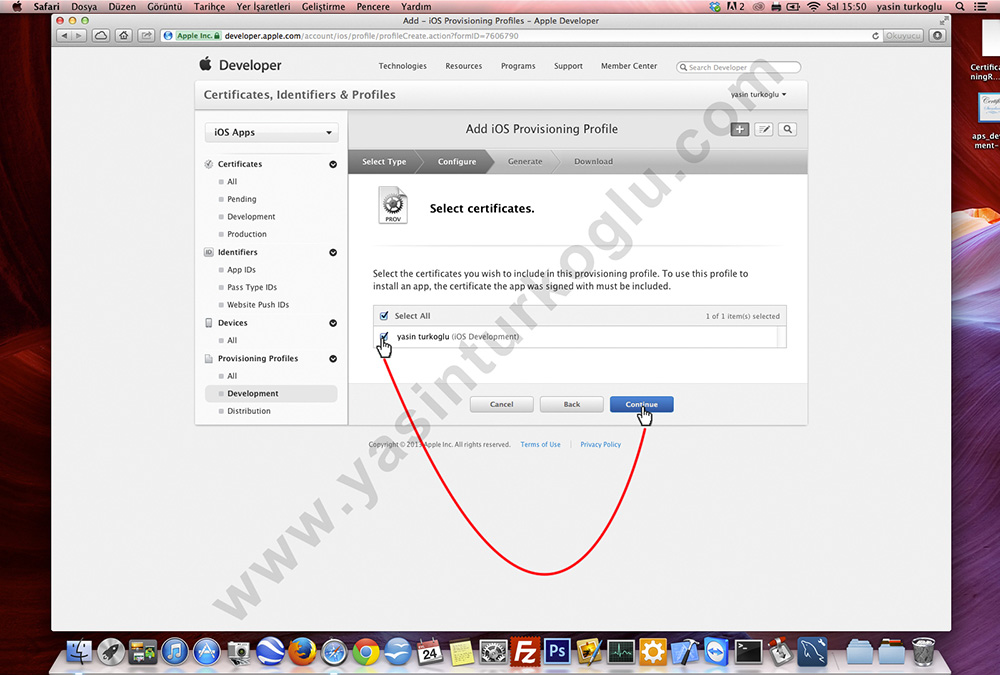The width and height of the screenshot is (1000, 675).
Task: Click the blue Continue button
Action: pyautogui.click(x=642, y=404)
